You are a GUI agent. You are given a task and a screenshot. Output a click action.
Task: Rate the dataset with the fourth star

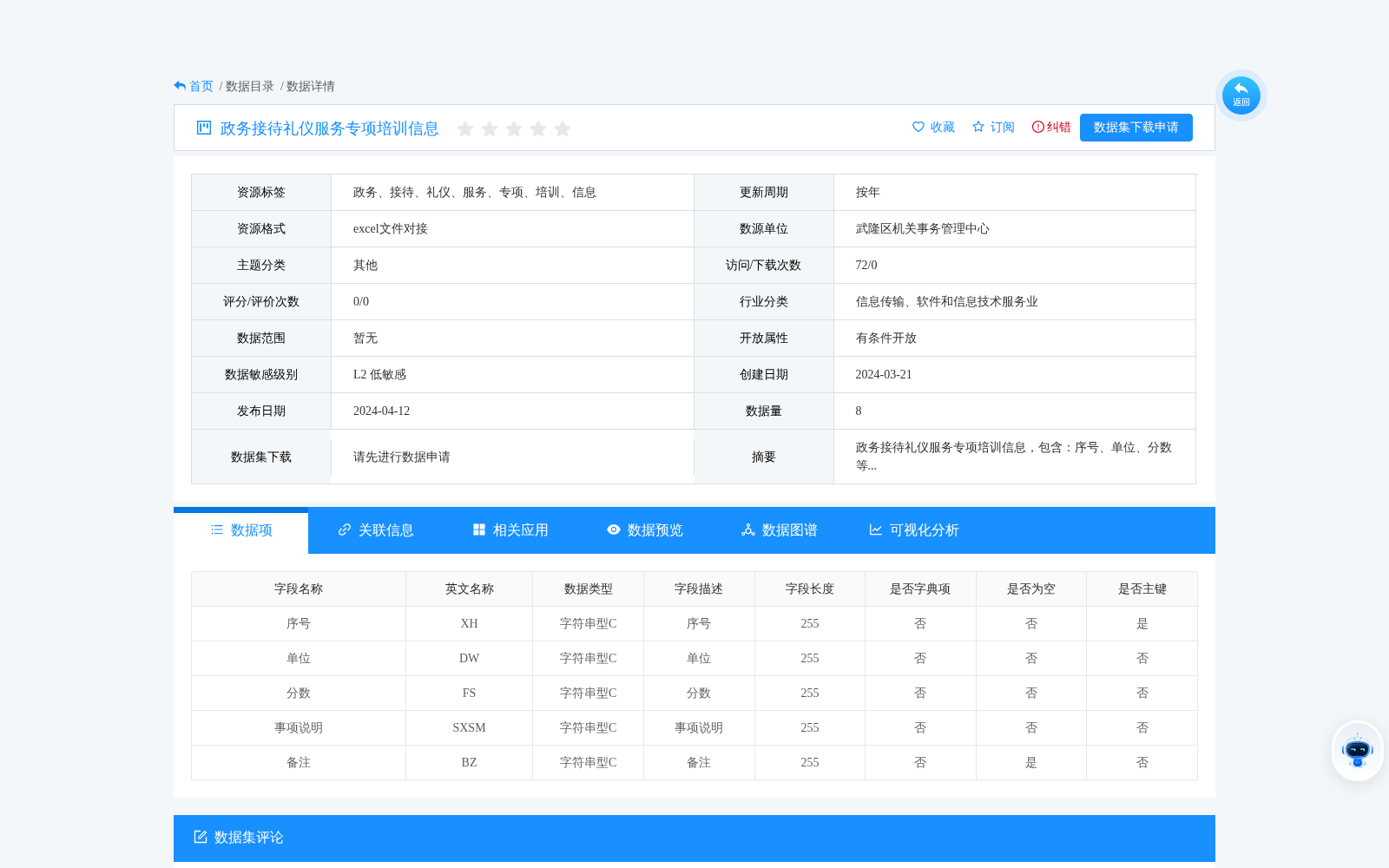(x=538, y=128)
